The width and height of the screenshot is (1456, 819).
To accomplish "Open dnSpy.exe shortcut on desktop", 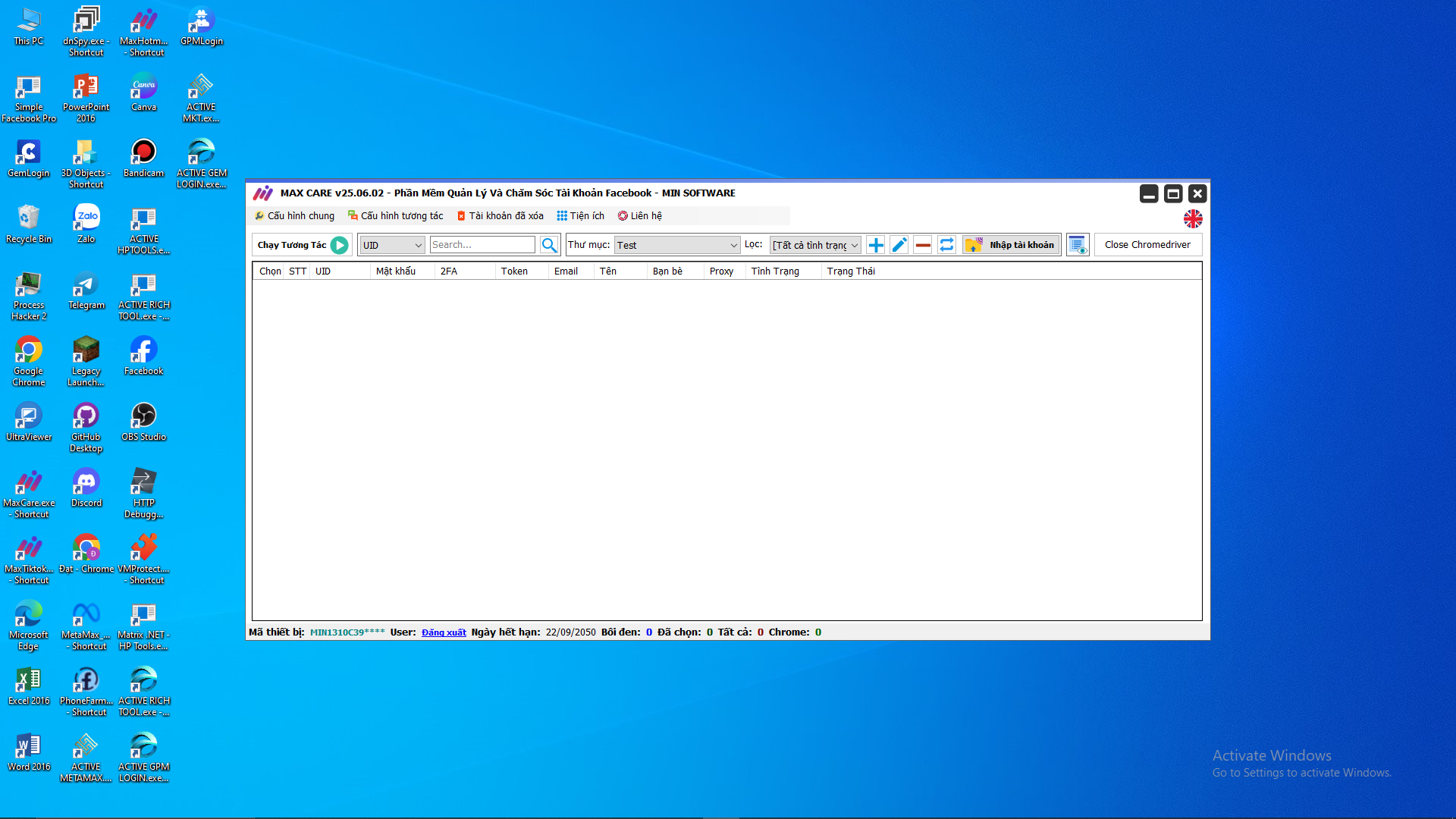I will pos(86,33).
